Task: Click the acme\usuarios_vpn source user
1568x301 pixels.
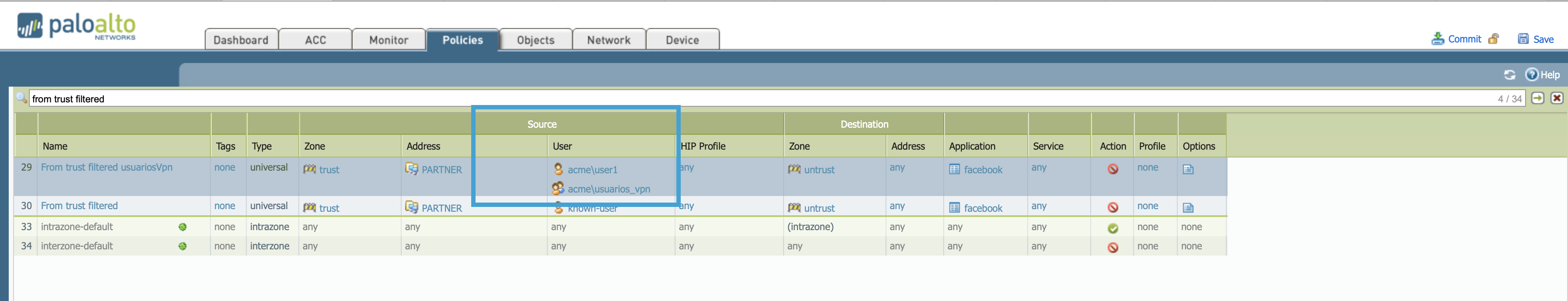Action: tap(608, 189)
